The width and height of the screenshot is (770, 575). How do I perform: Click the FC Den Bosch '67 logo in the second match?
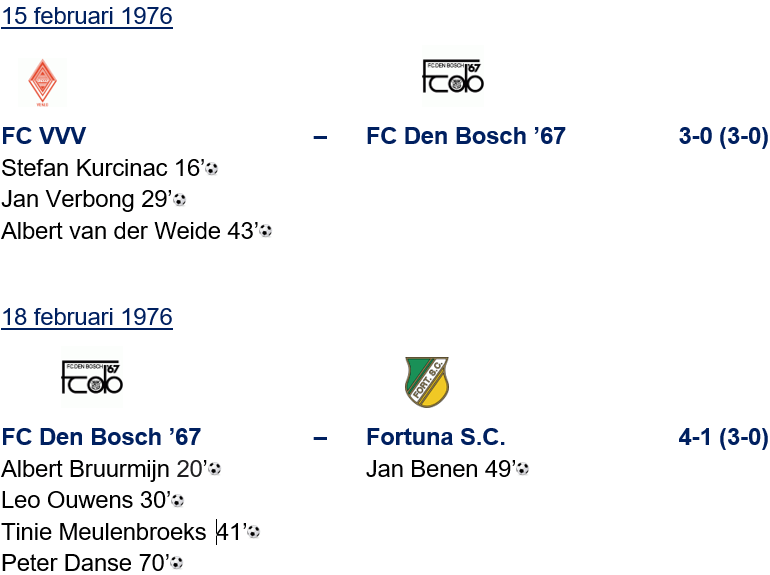[x=91, y=377]
